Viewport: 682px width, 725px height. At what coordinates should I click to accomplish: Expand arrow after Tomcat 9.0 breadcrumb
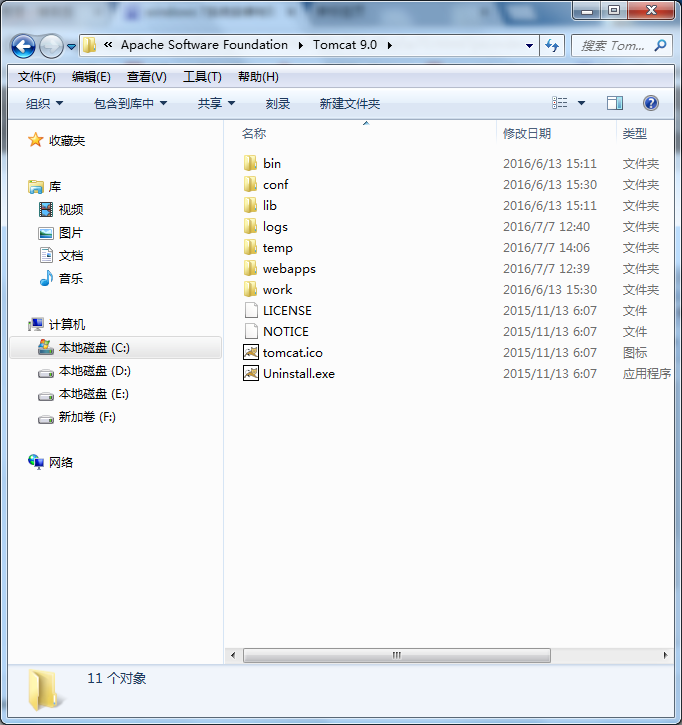[x=390, y=45]
